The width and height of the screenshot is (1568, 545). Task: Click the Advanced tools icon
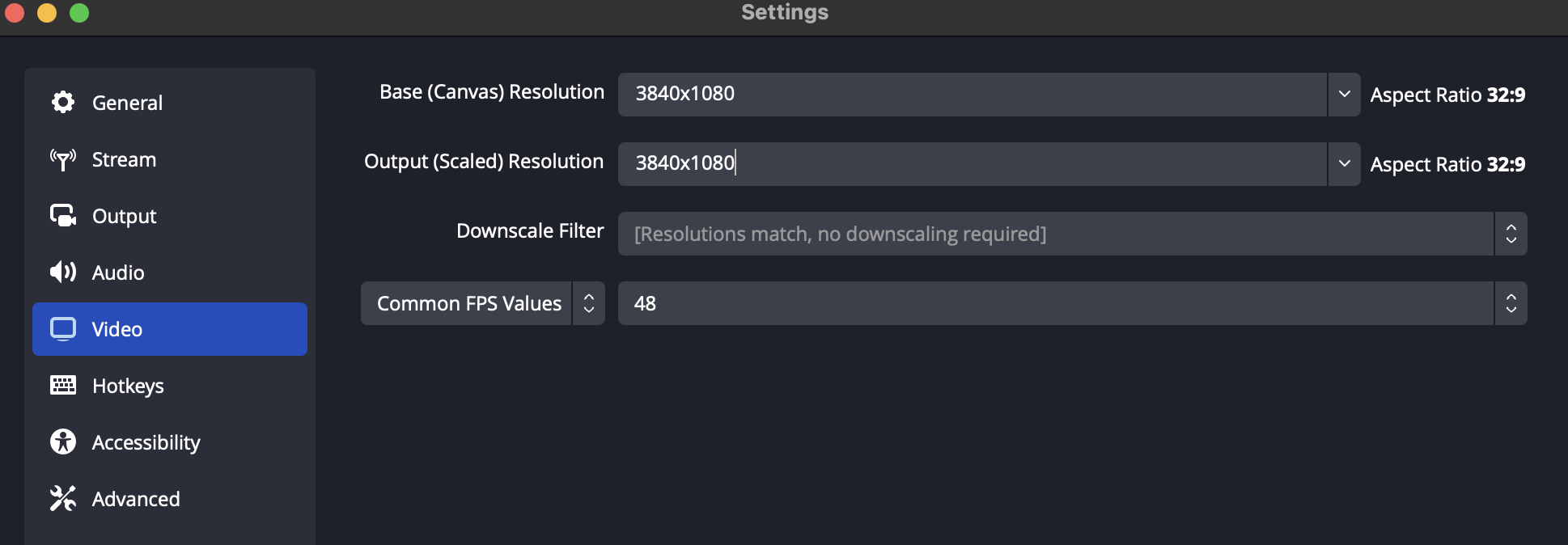pyautogui.click(x=63, y=499)
